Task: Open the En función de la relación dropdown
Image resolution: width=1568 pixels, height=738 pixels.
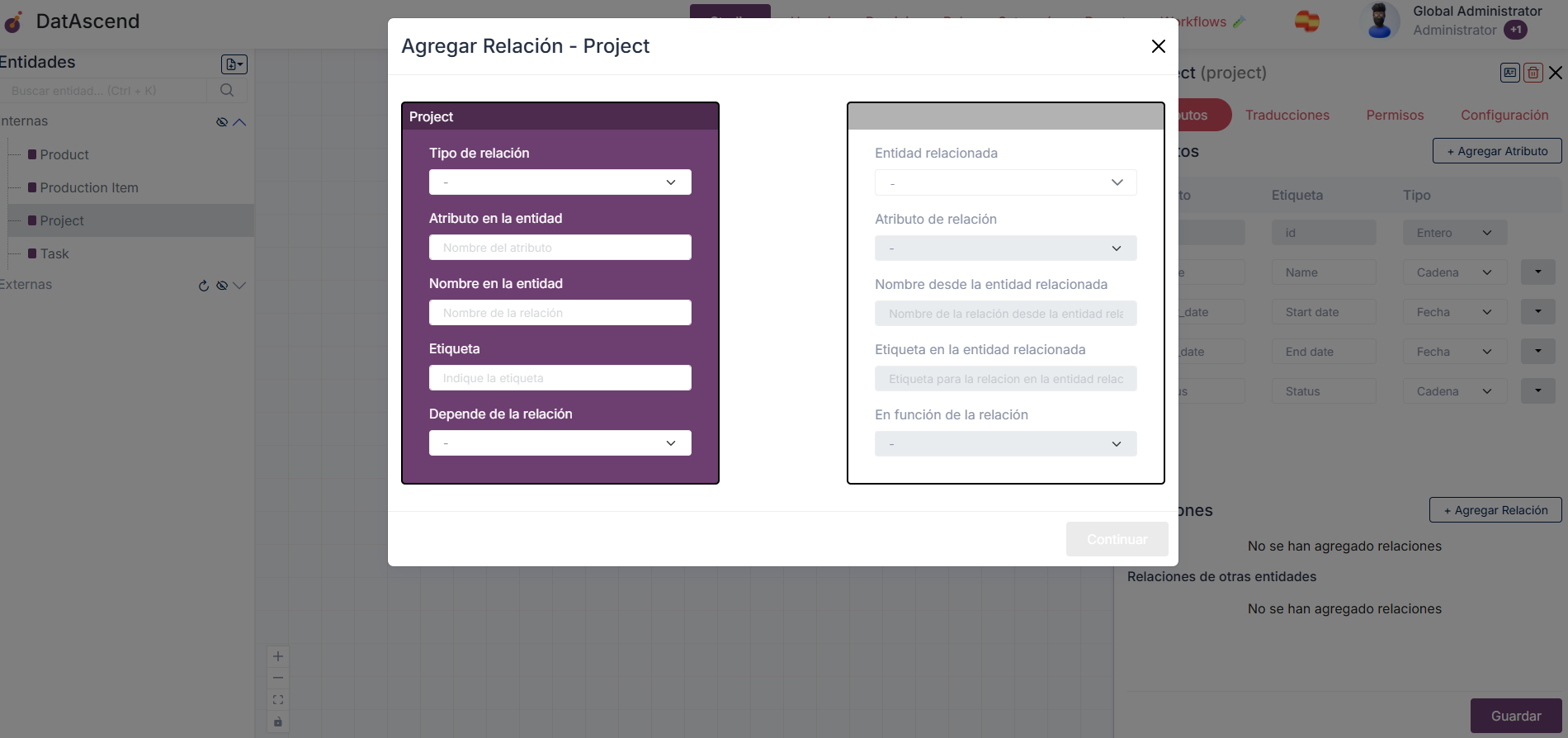Action: [1006, 444]
